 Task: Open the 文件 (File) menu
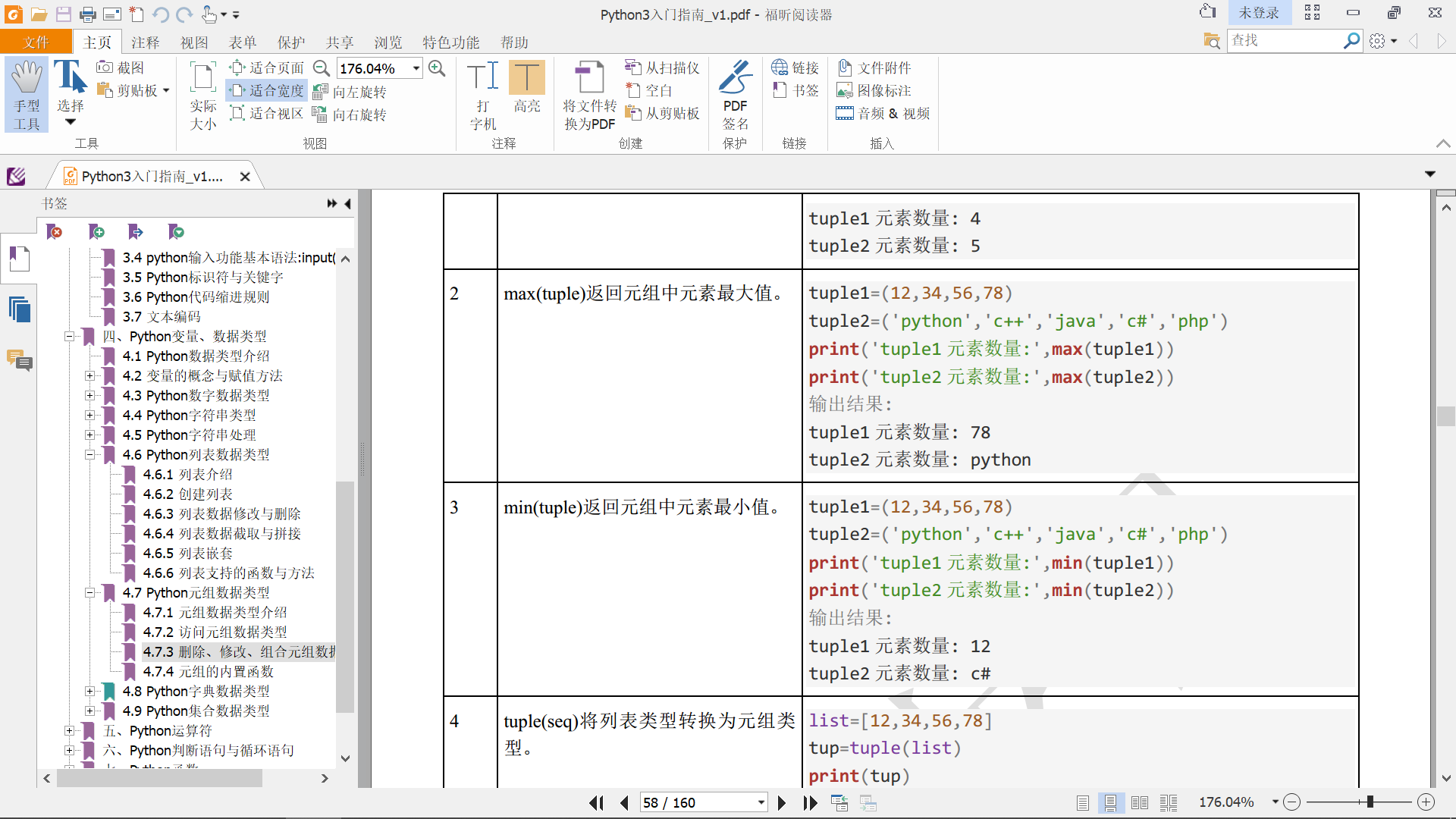click(36, 42)
